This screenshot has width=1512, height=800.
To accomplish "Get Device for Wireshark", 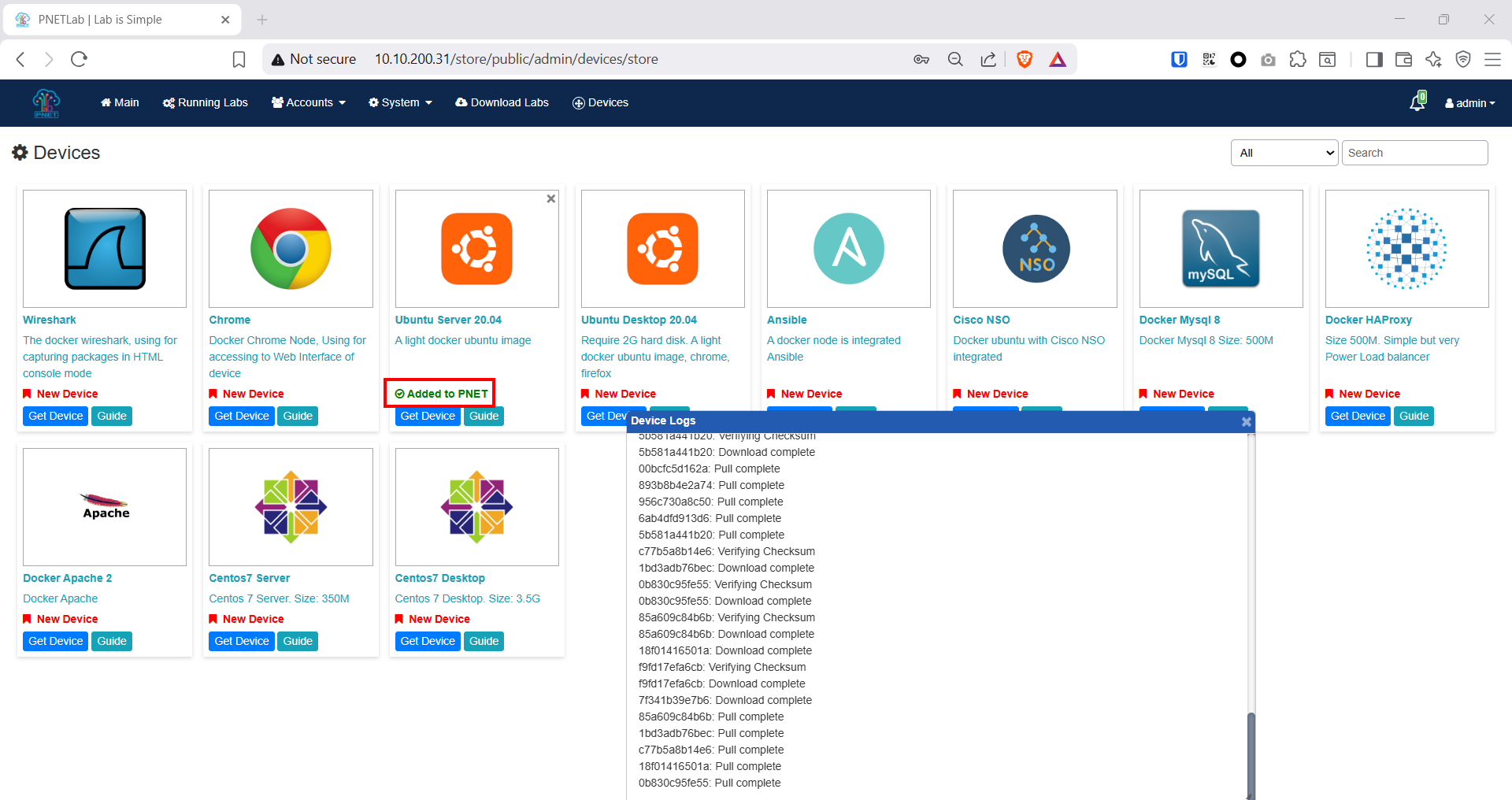I will coord(56,416).
